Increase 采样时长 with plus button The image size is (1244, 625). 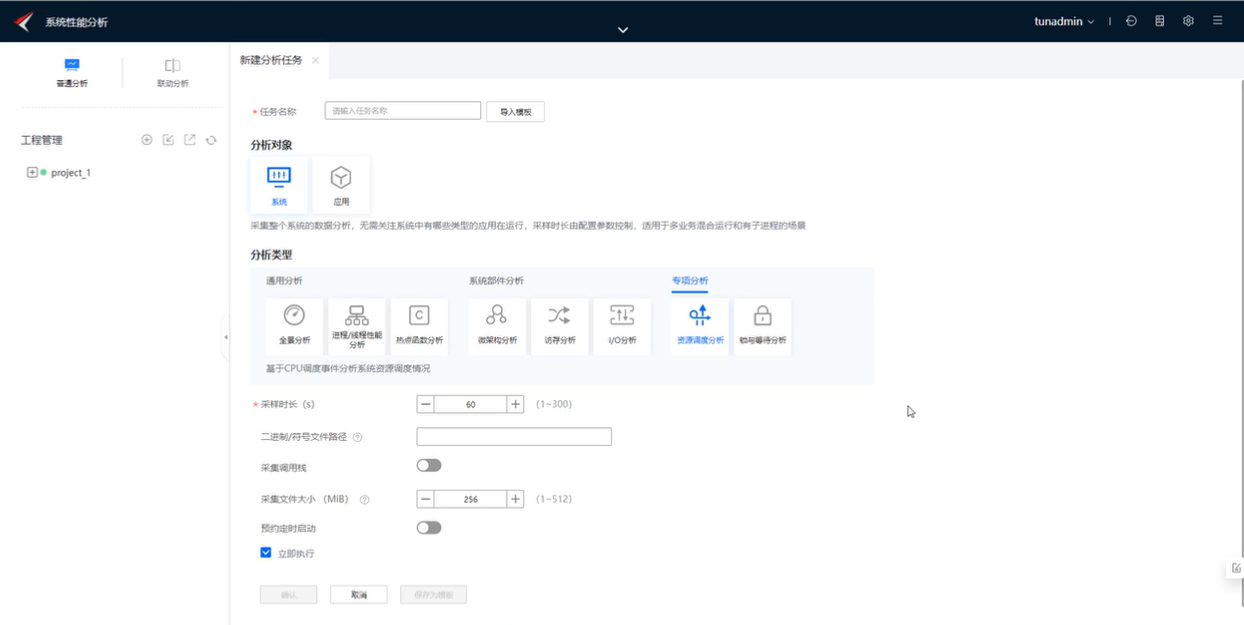[515, 404]
